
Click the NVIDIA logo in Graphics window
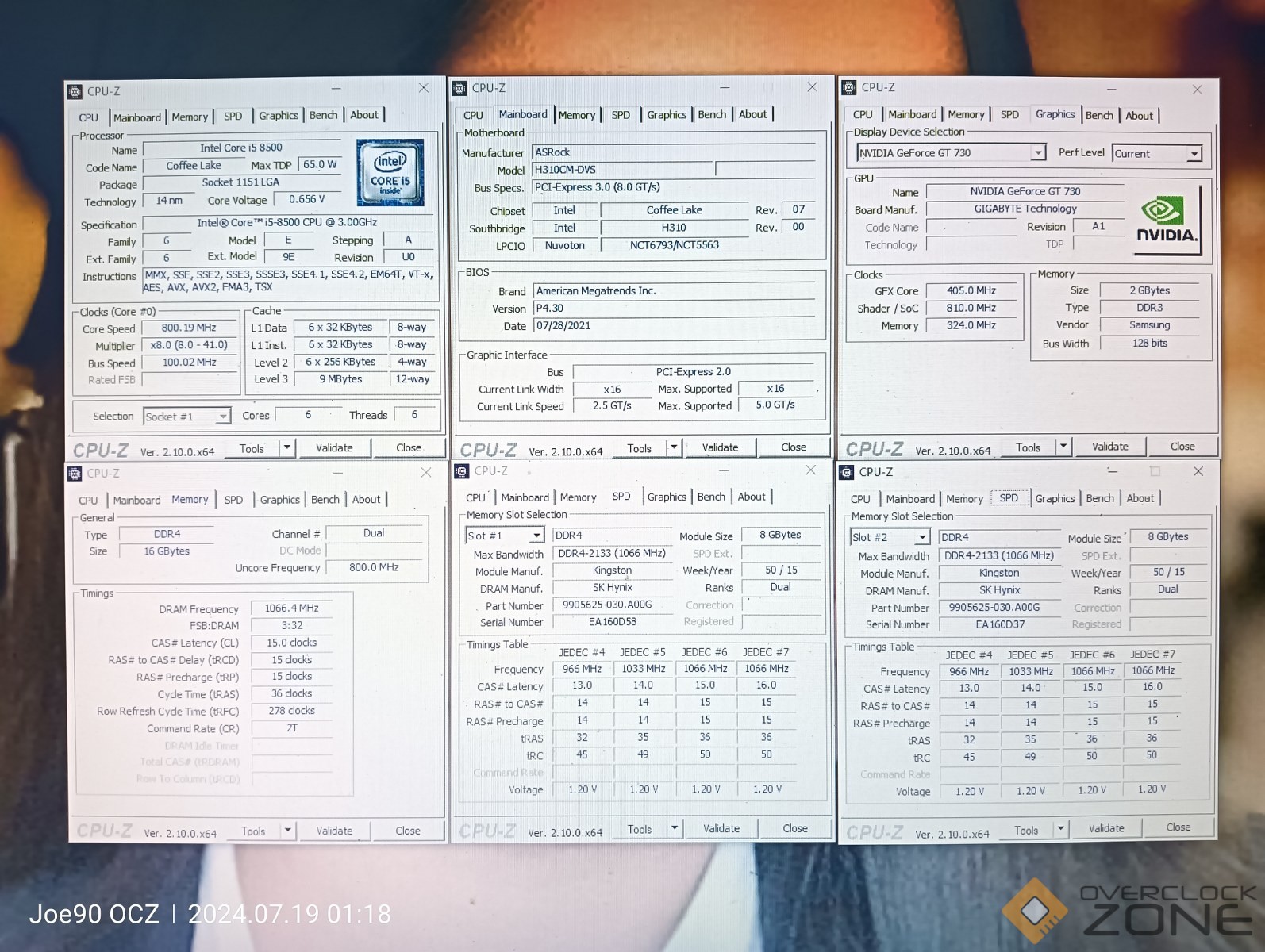(x=1167, y=221)
